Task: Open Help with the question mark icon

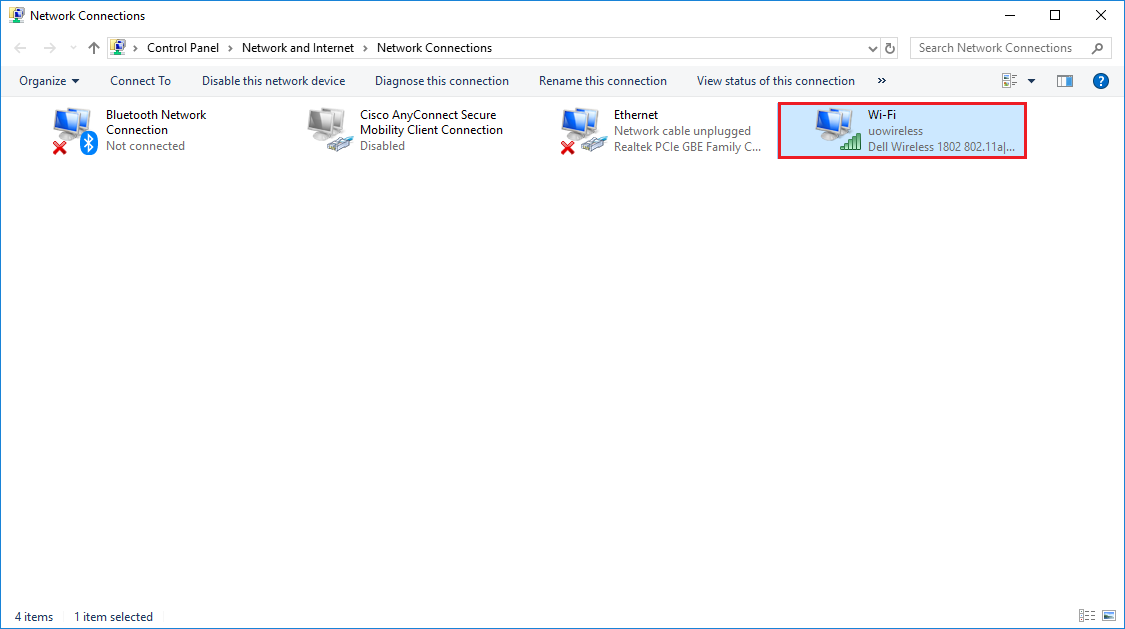Action: click(1101, 81)
